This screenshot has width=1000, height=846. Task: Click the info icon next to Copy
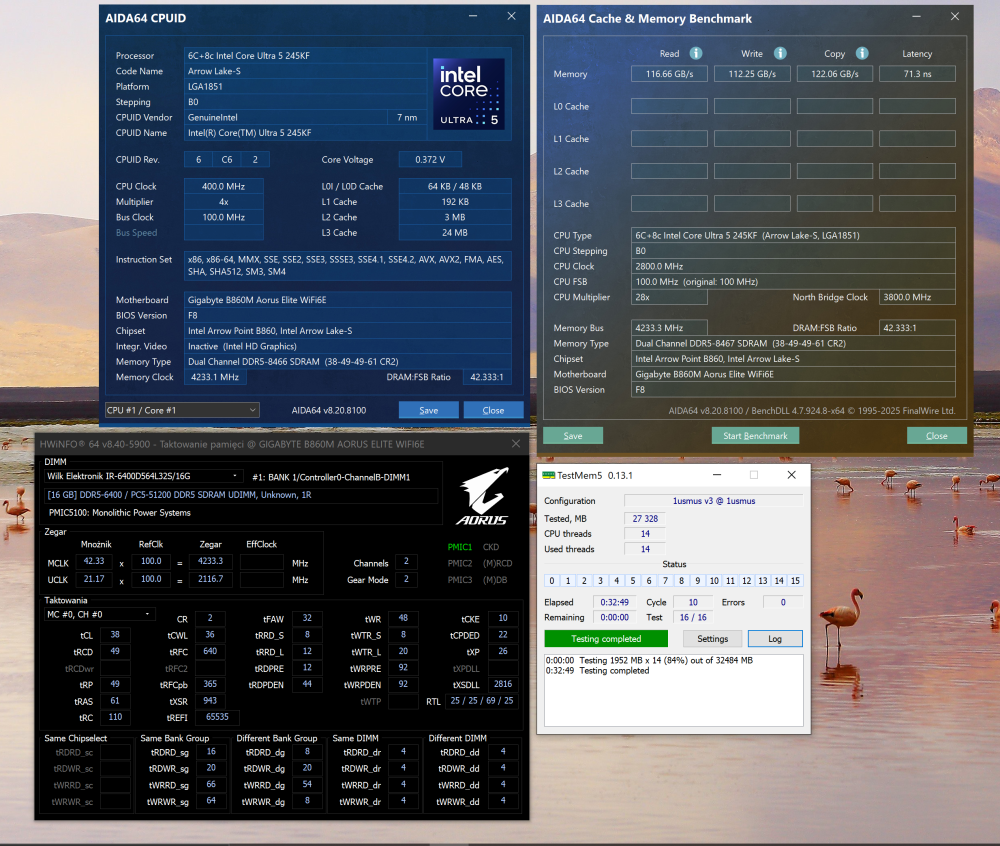863,54
